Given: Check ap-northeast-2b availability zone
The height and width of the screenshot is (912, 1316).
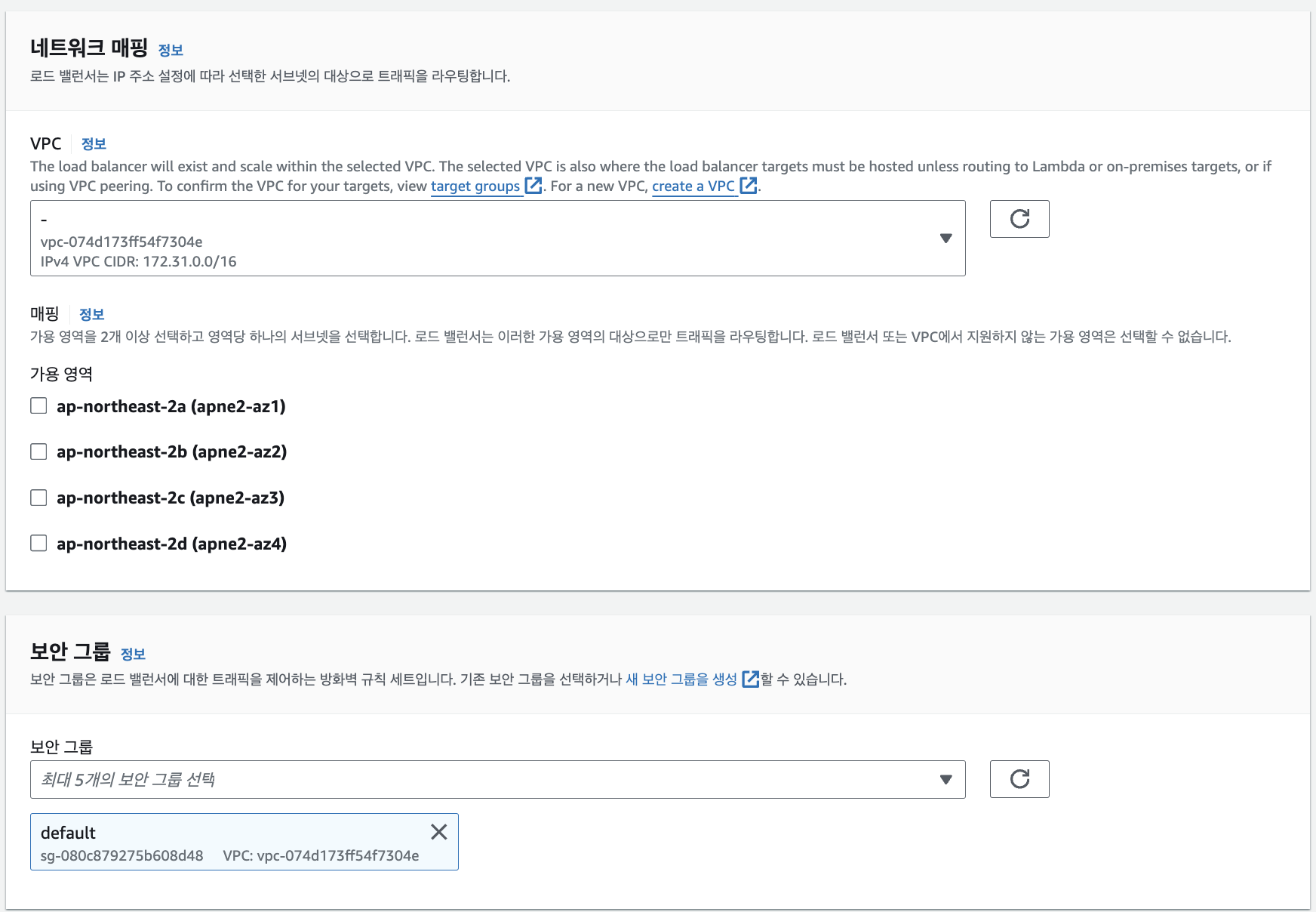Looking at the screenshot, I should click(38, 451).
